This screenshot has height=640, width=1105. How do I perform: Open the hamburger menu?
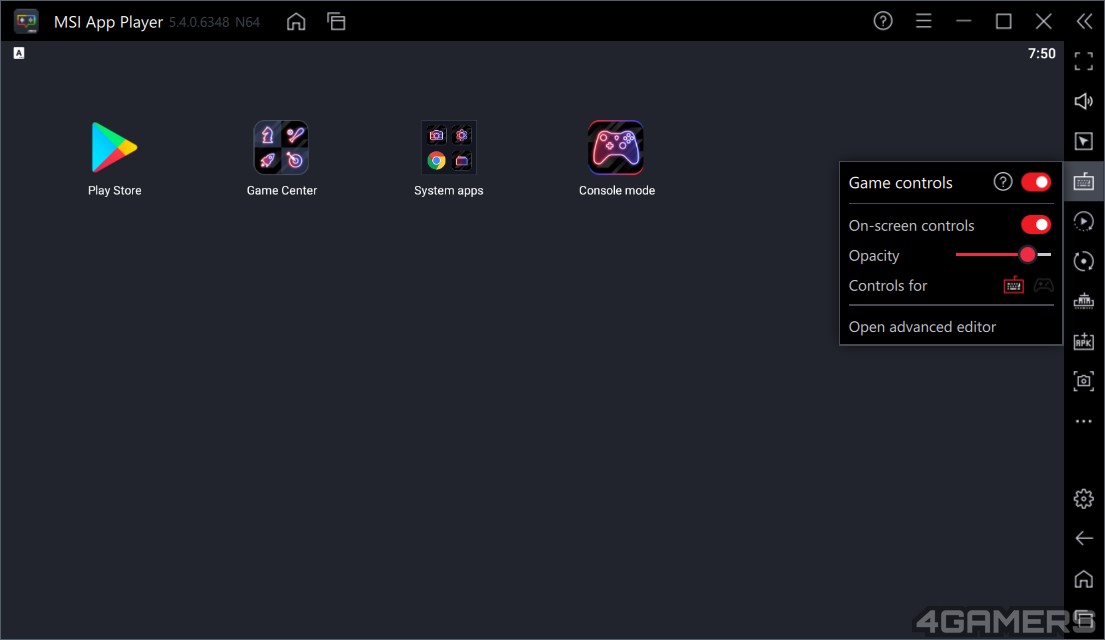(923, 21)
